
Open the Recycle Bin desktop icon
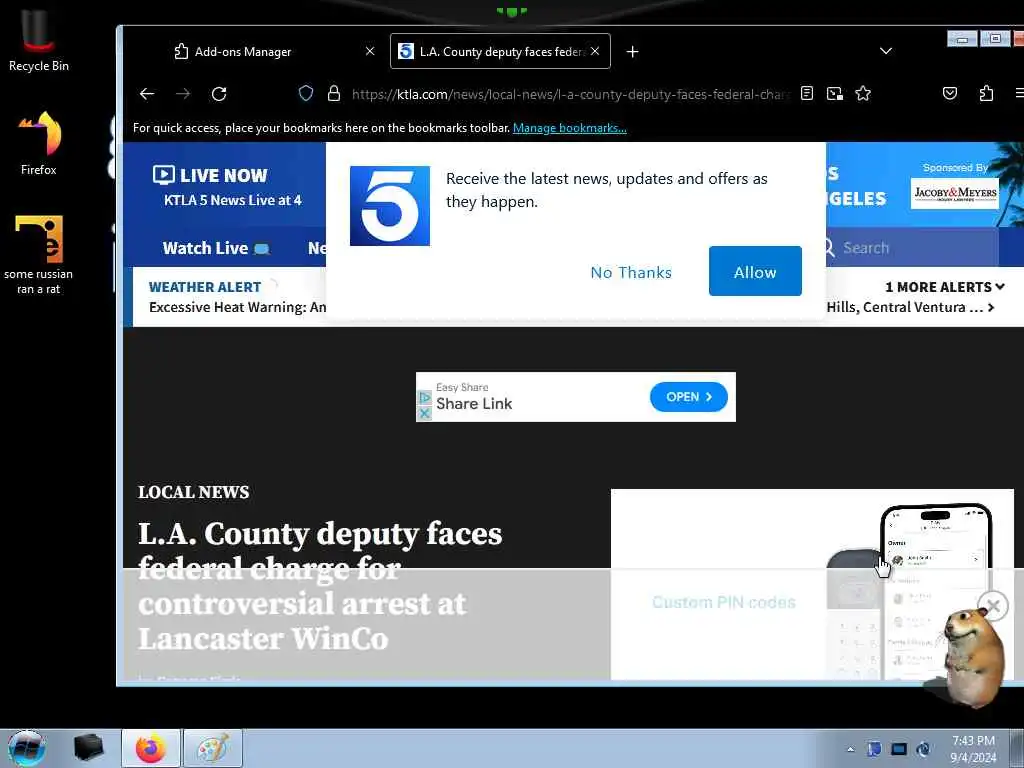(39, 40)
